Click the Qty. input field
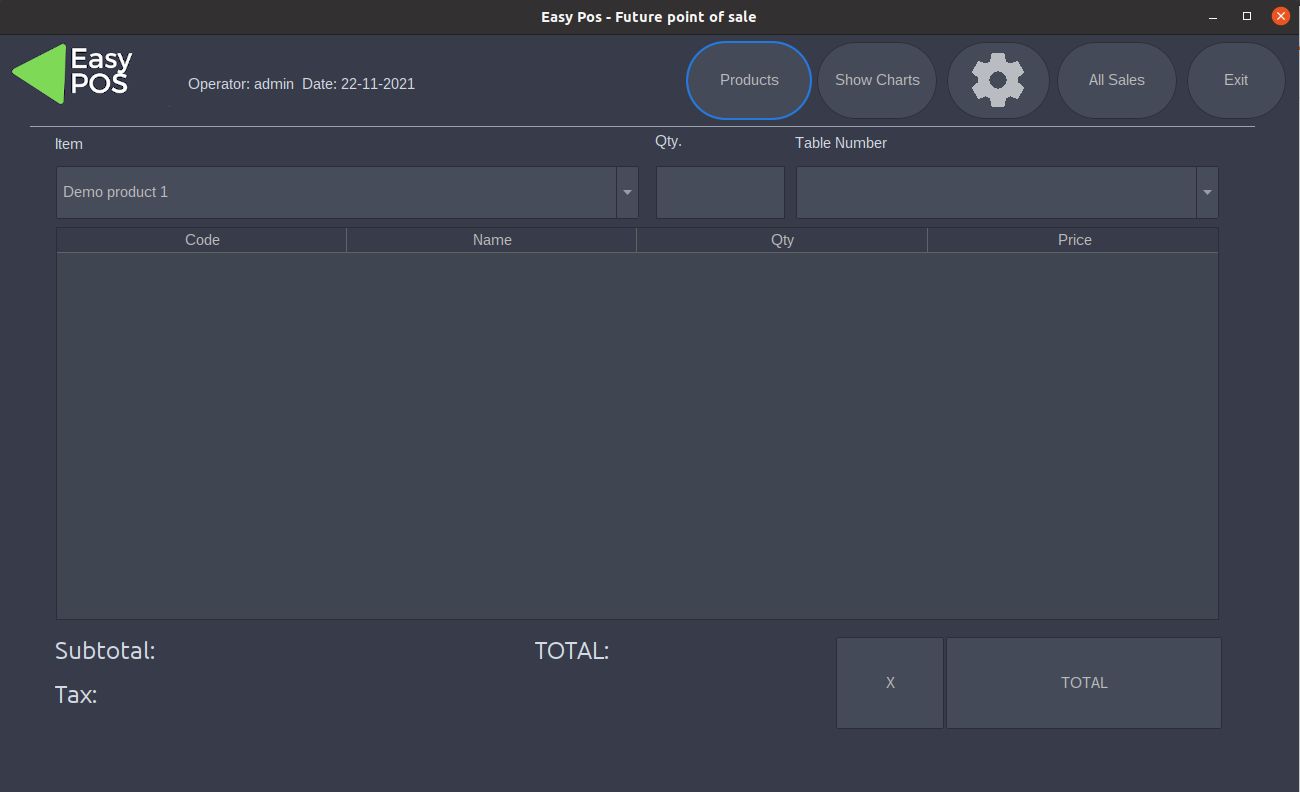The height and width of the screenshot is (792, 1300). 720,192
